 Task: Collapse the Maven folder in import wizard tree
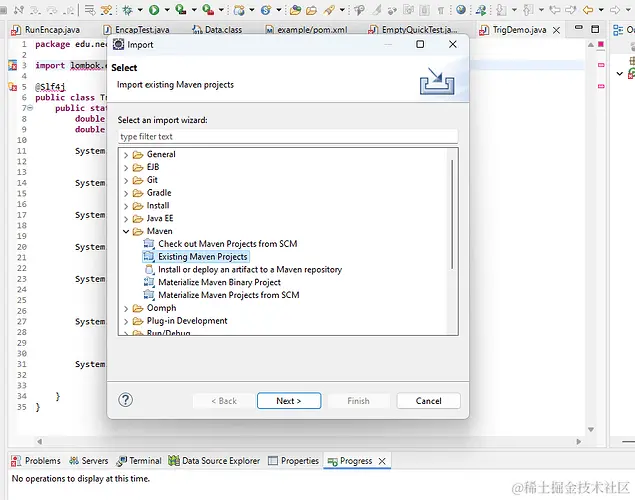pyautogui.click(x=126, y=232)
